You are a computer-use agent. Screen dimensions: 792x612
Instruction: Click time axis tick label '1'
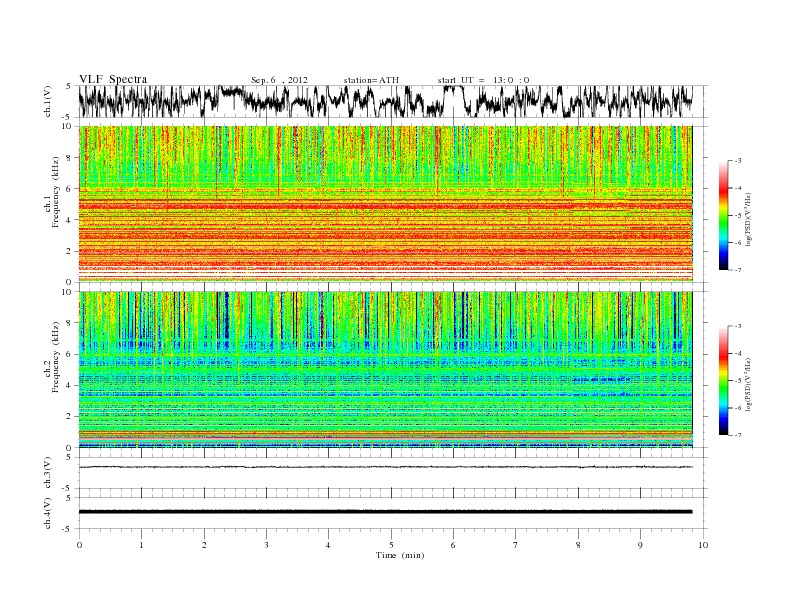[141, 545]
